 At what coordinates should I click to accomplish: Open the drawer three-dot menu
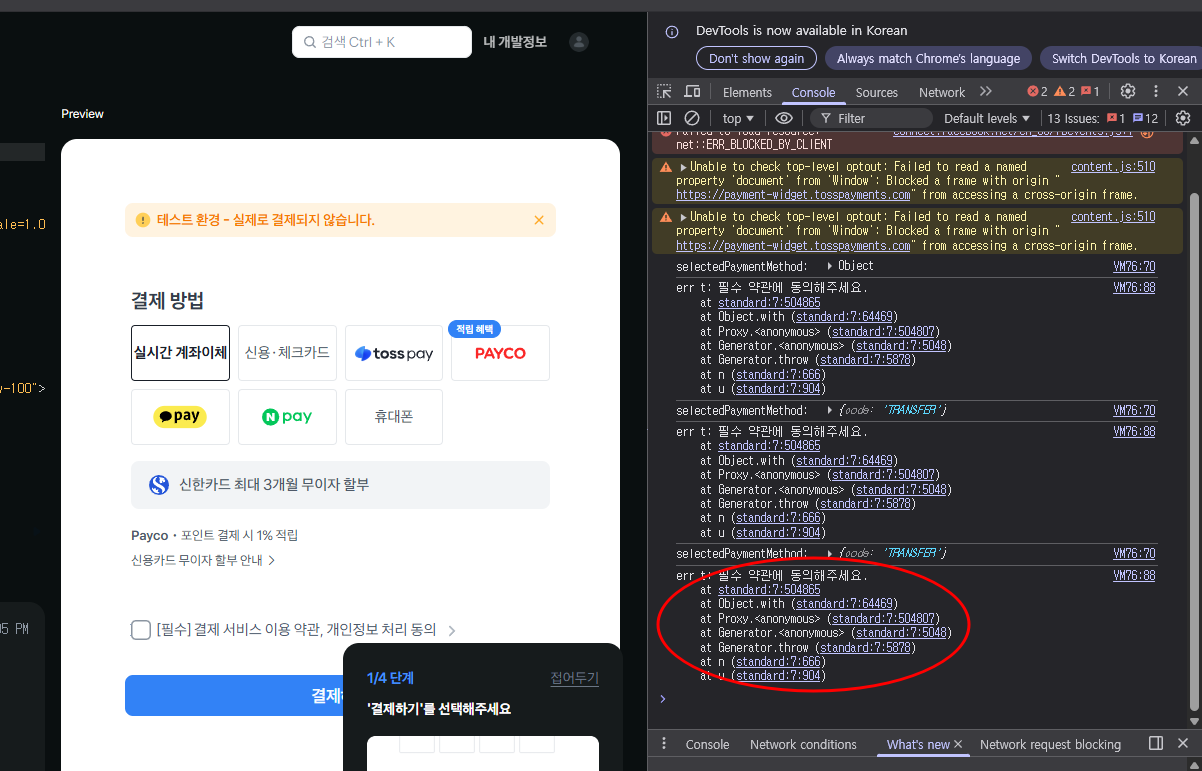click(664, 744)
